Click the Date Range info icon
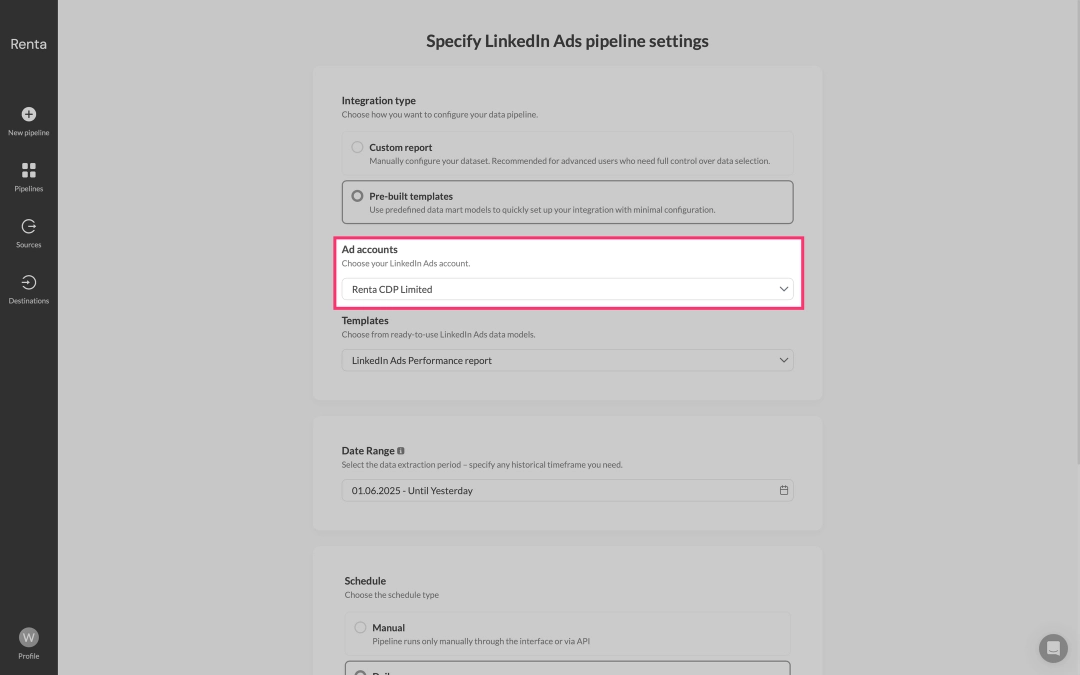This screenshot has height=675, width=1080. pos(401,451)
